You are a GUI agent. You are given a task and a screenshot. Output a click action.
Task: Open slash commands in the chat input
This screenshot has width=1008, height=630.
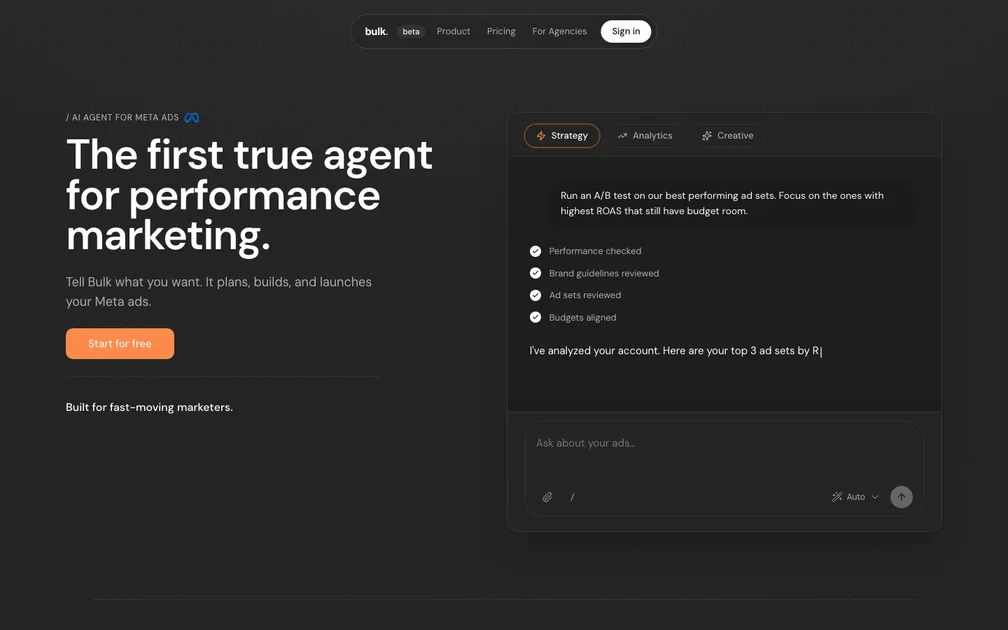click(x=572, y=496)
